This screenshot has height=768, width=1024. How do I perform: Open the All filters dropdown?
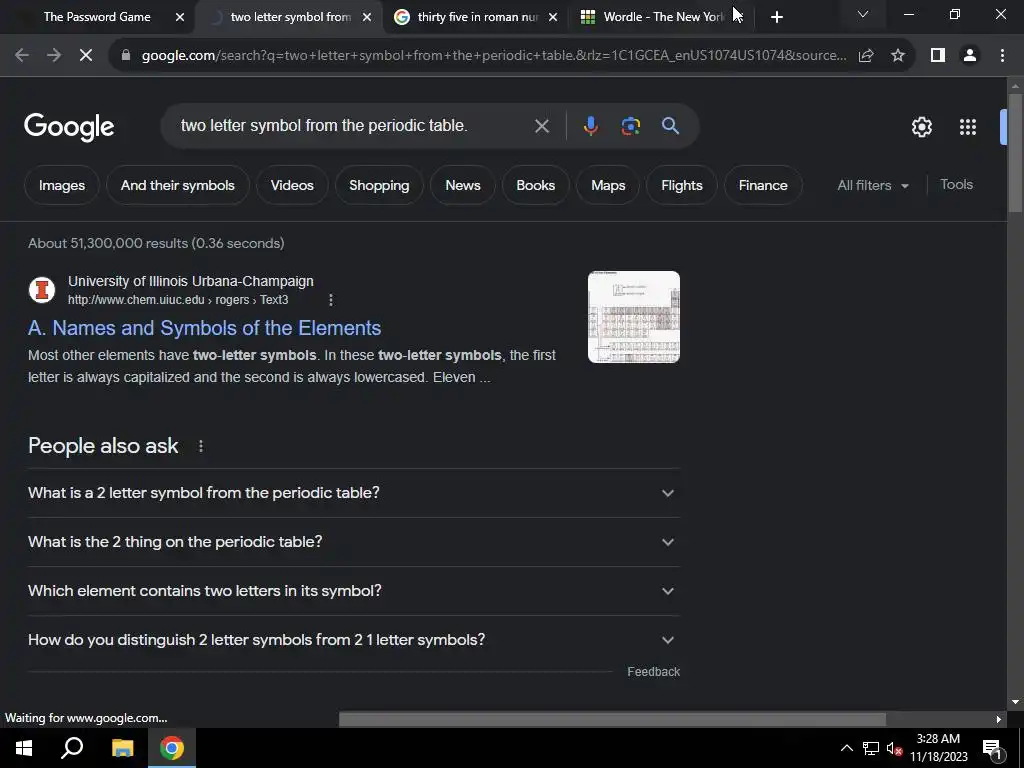point(872,185)
